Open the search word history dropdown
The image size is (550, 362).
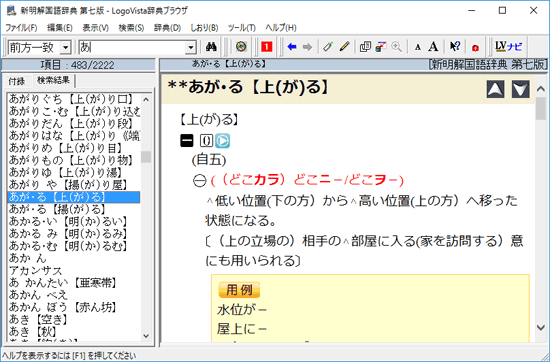[190, 47]
